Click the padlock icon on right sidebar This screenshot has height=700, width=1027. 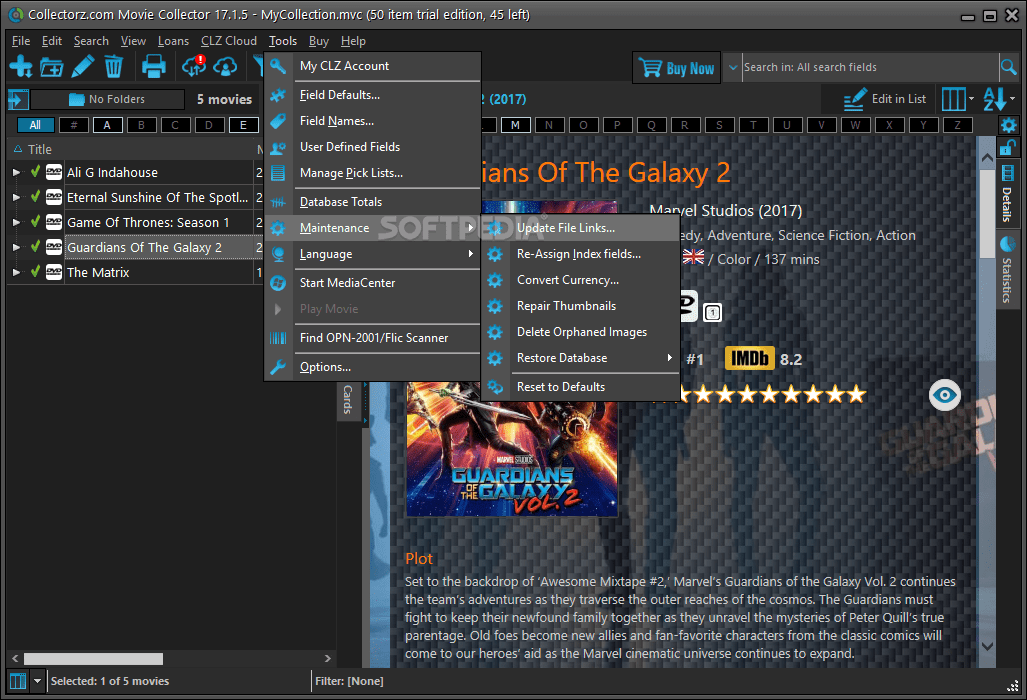1007,147
